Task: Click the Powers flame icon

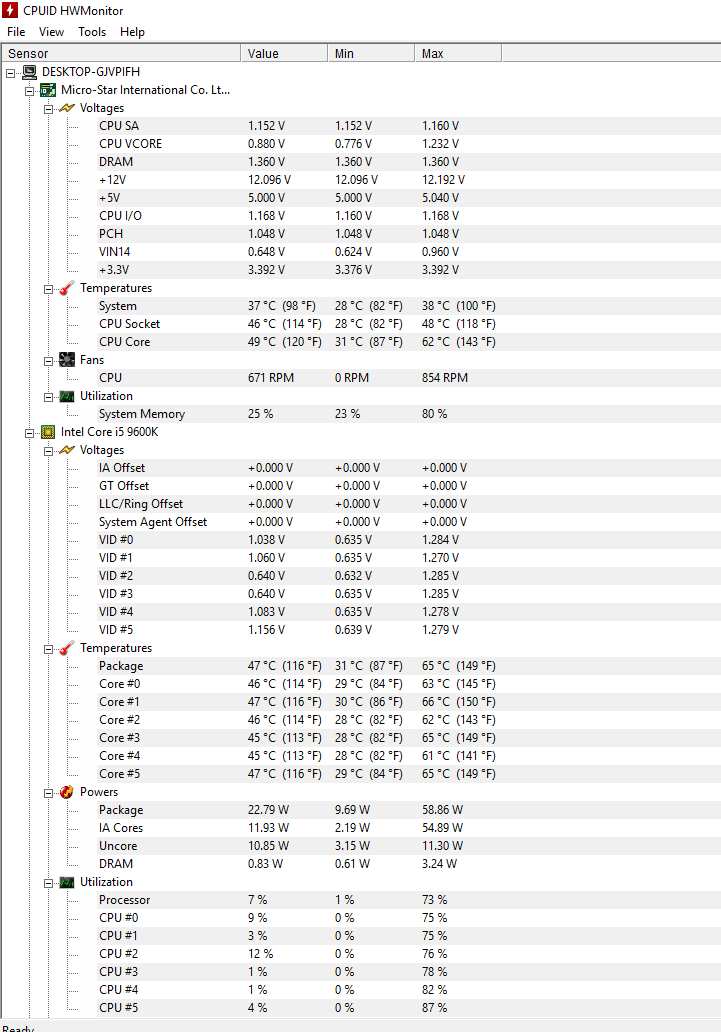Action: click(67, 792)
